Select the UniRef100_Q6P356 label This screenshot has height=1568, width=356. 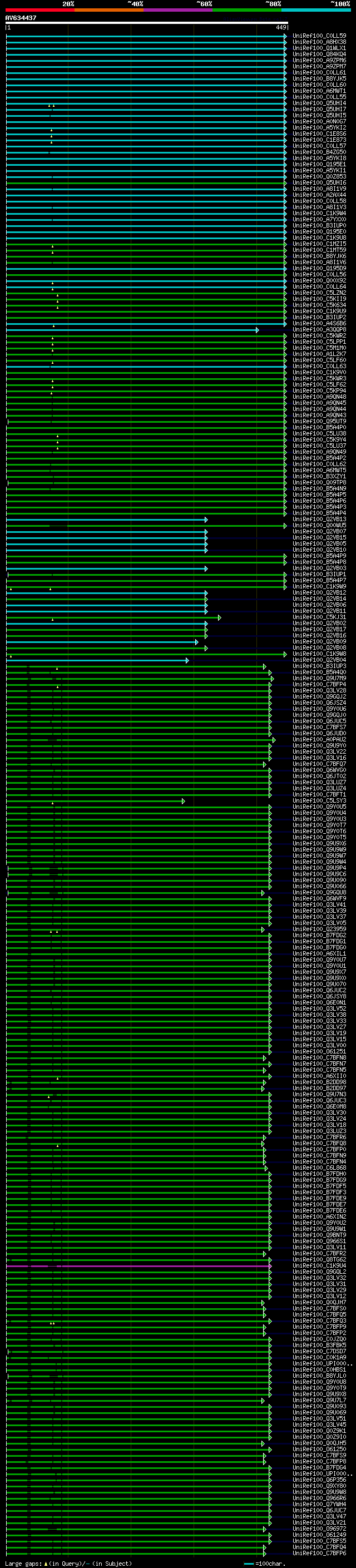[319, 1480]
